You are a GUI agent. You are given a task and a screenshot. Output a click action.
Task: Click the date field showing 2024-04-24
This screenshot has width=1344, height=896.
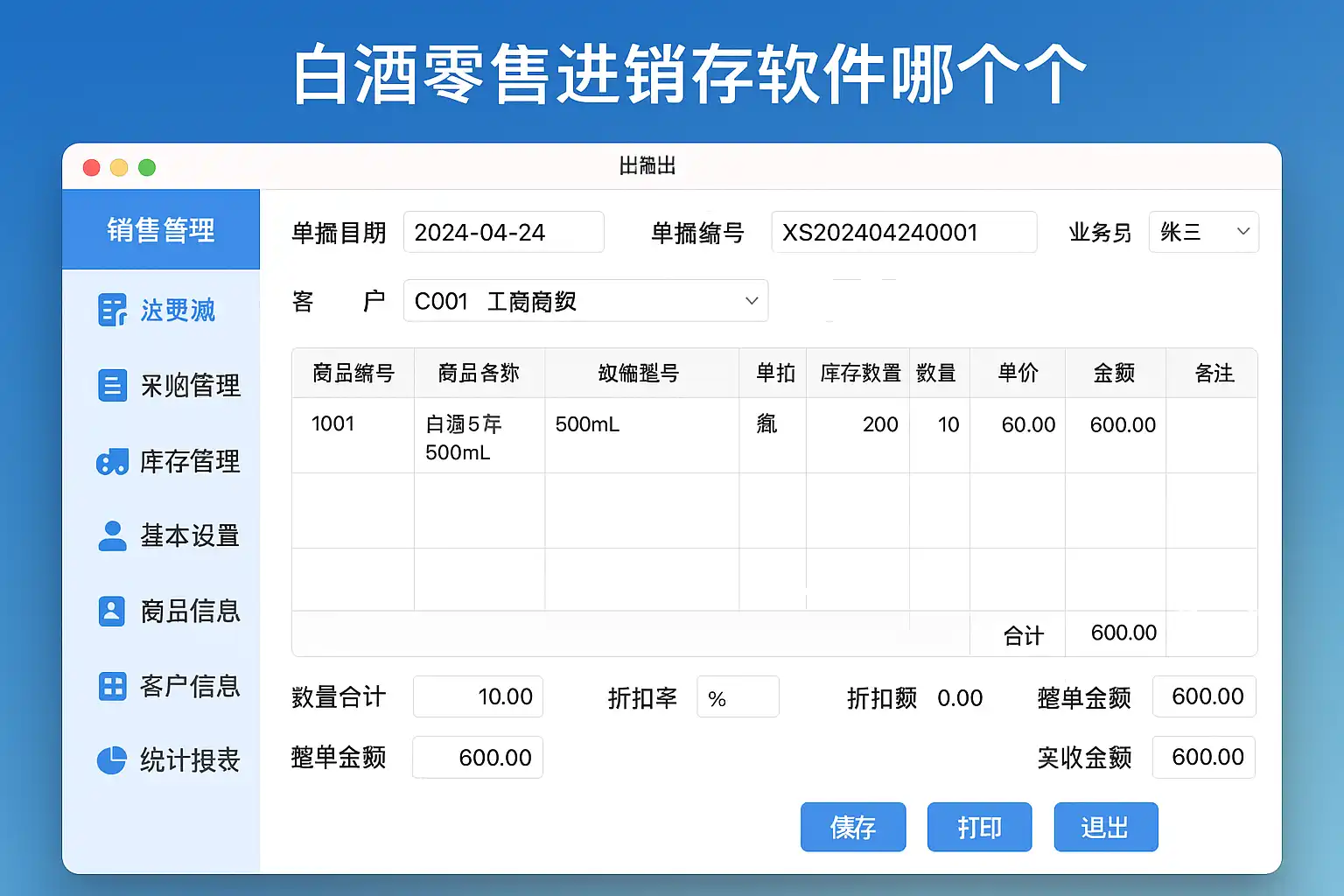pyautogui.click(x=503, y=232)
